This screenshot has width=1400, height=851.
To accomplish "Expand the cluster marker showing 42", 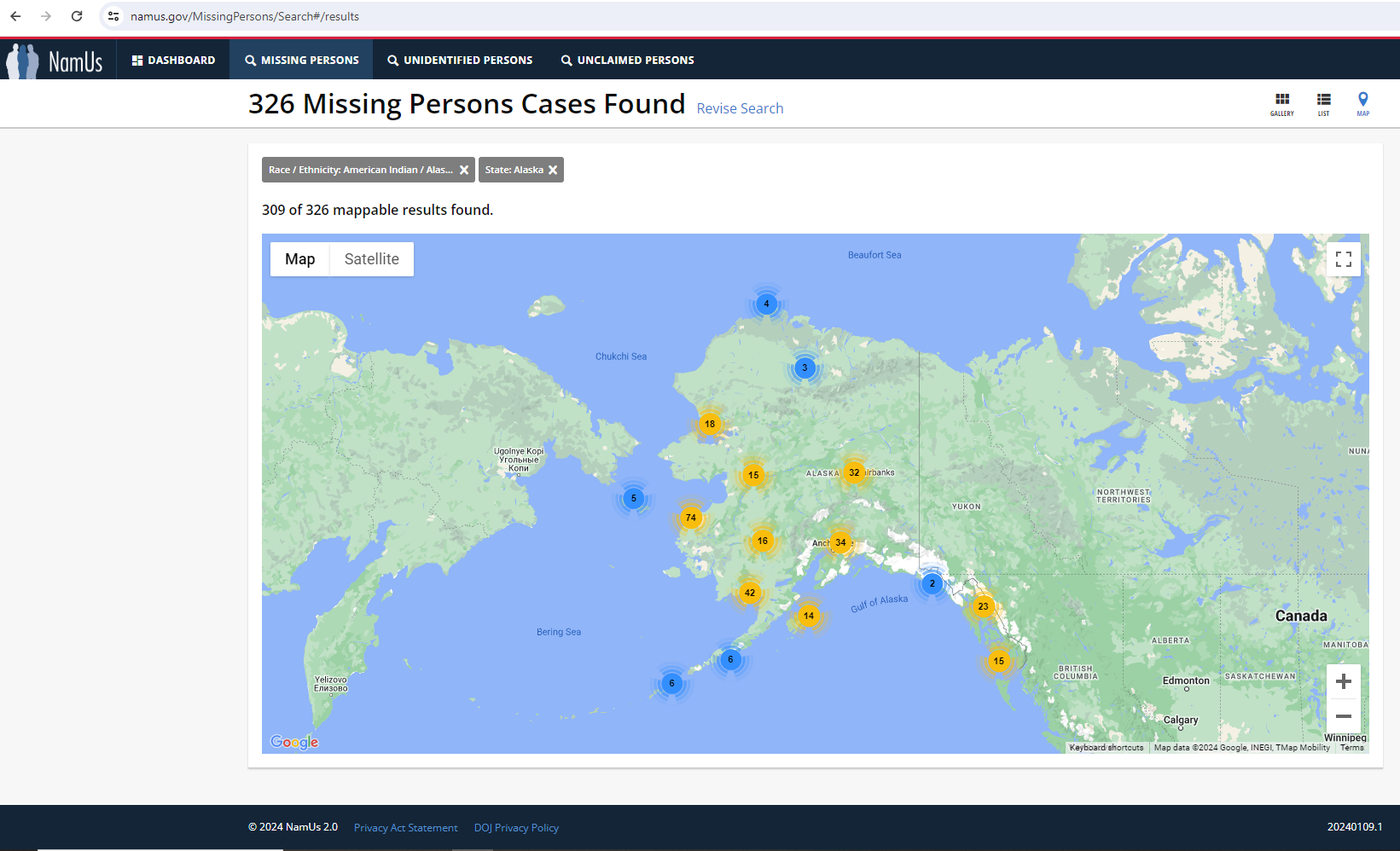I will [749, 593].
